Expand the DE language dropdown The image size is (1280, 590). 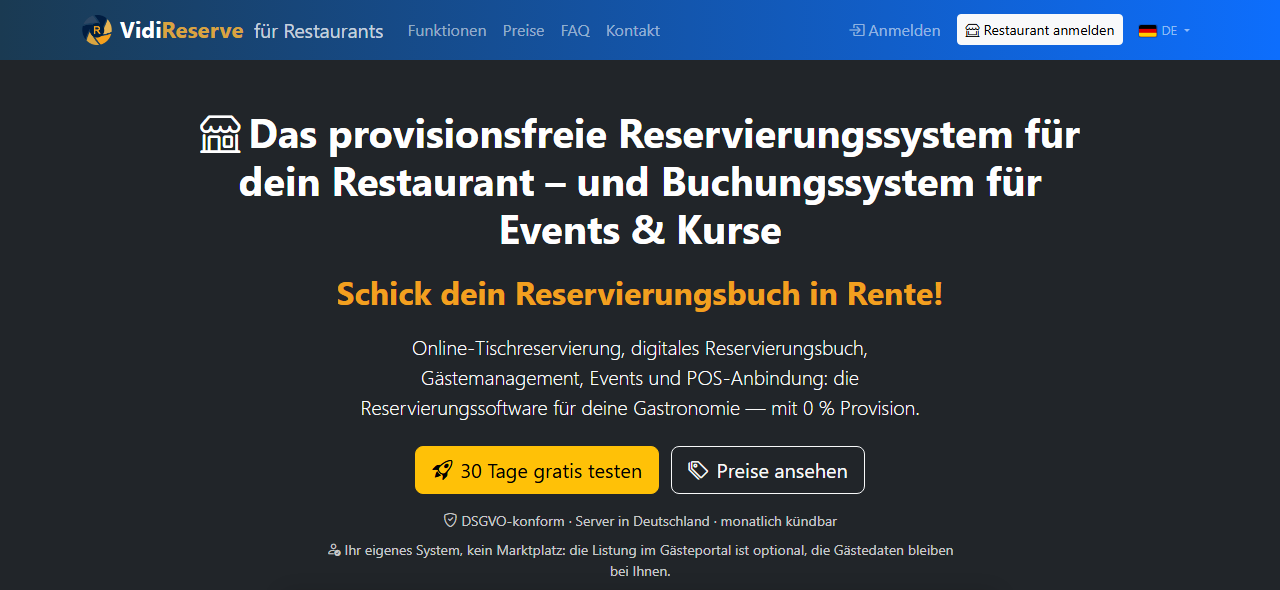pyautogui.click(x=1165, y=30)
